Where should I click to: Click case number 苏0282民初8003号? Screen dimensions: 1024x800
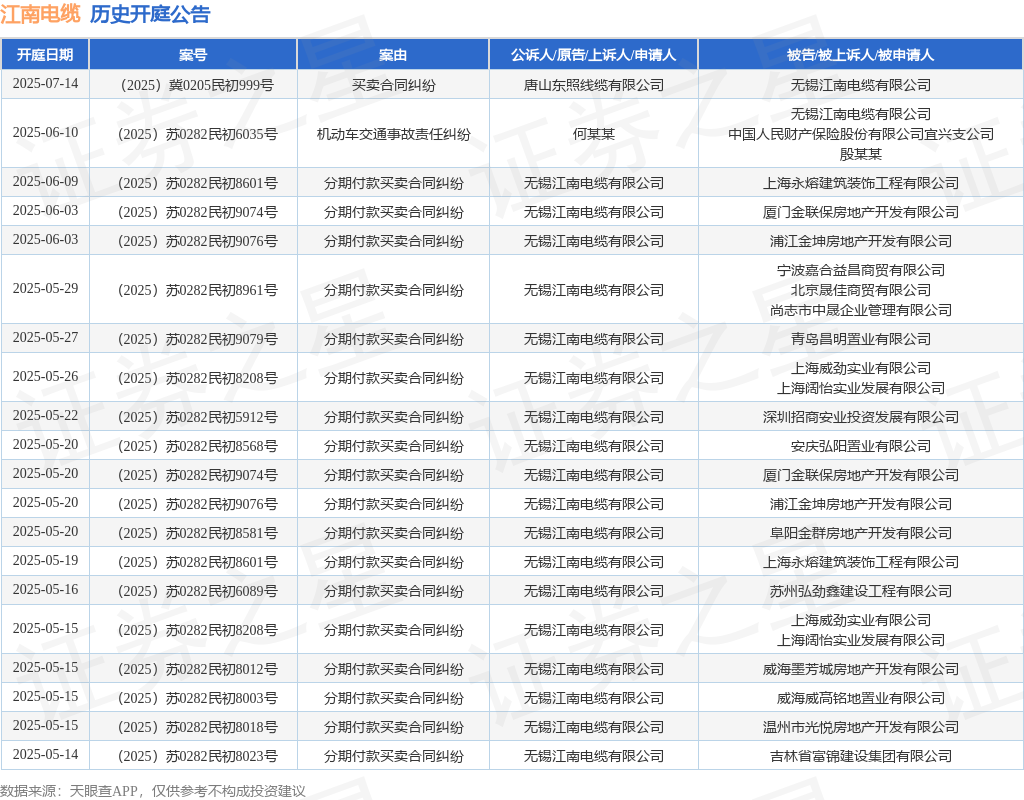coord(197,698)
